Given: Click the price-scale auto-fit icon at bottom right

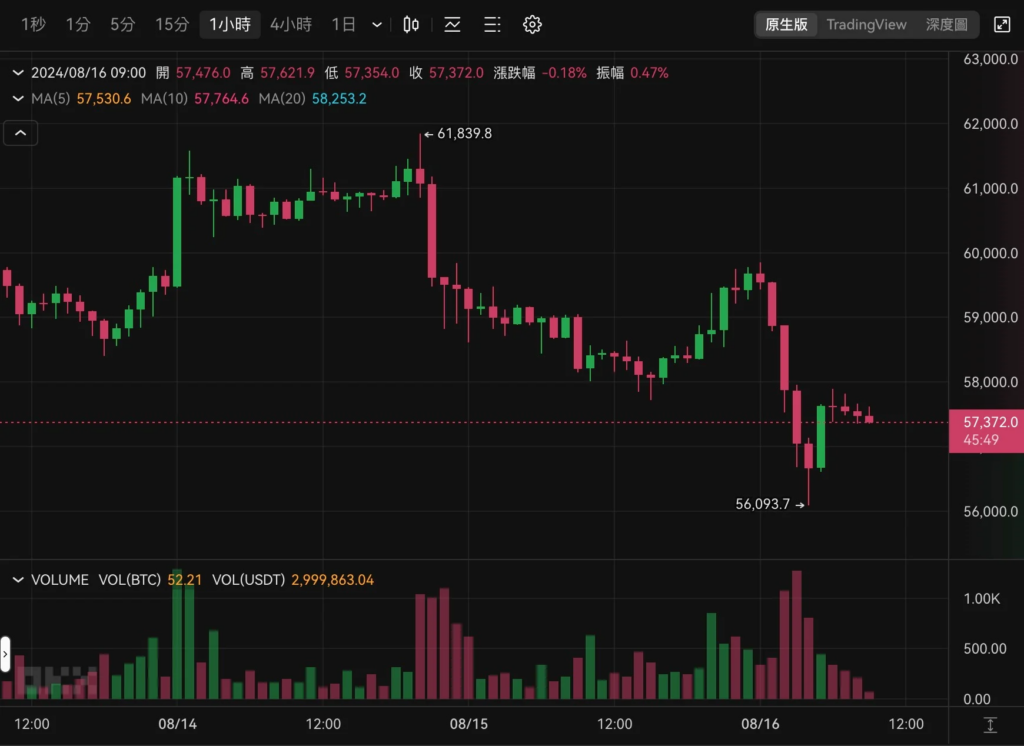Looking at the screenshot, I should pos(990,724).
